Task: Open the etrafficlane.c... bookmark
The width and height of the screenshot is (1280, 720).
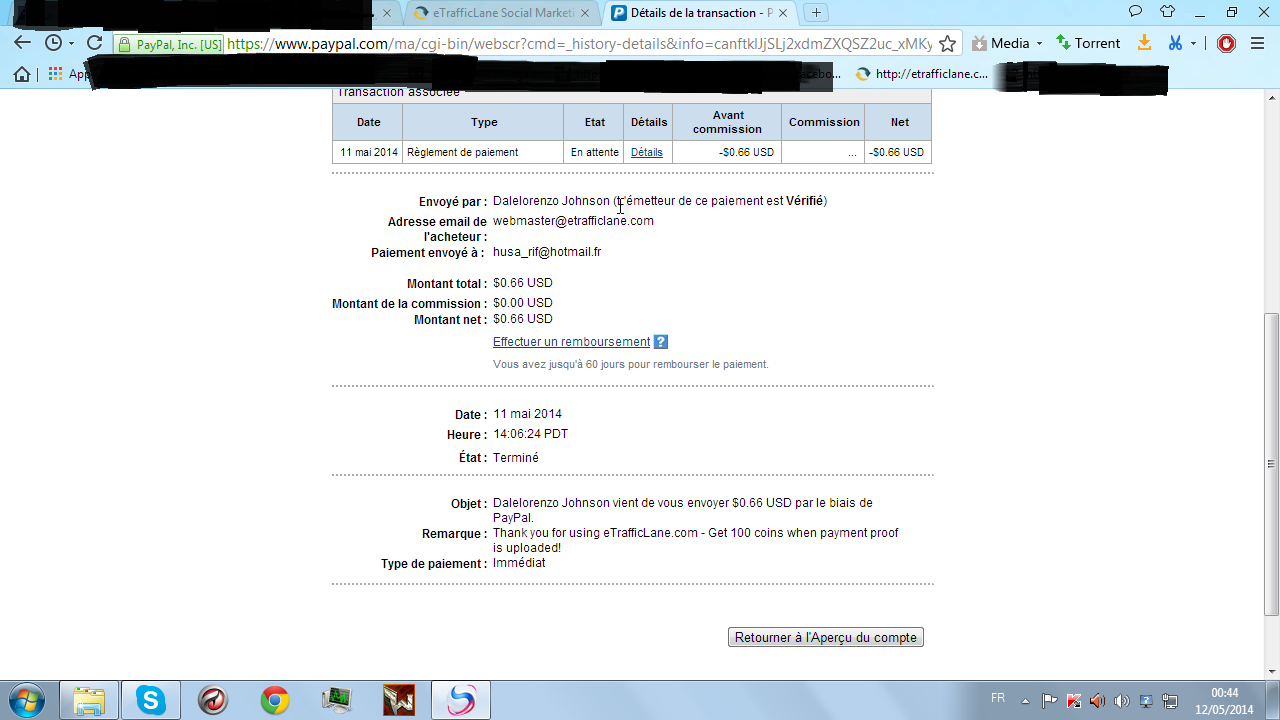Action: 922,74
